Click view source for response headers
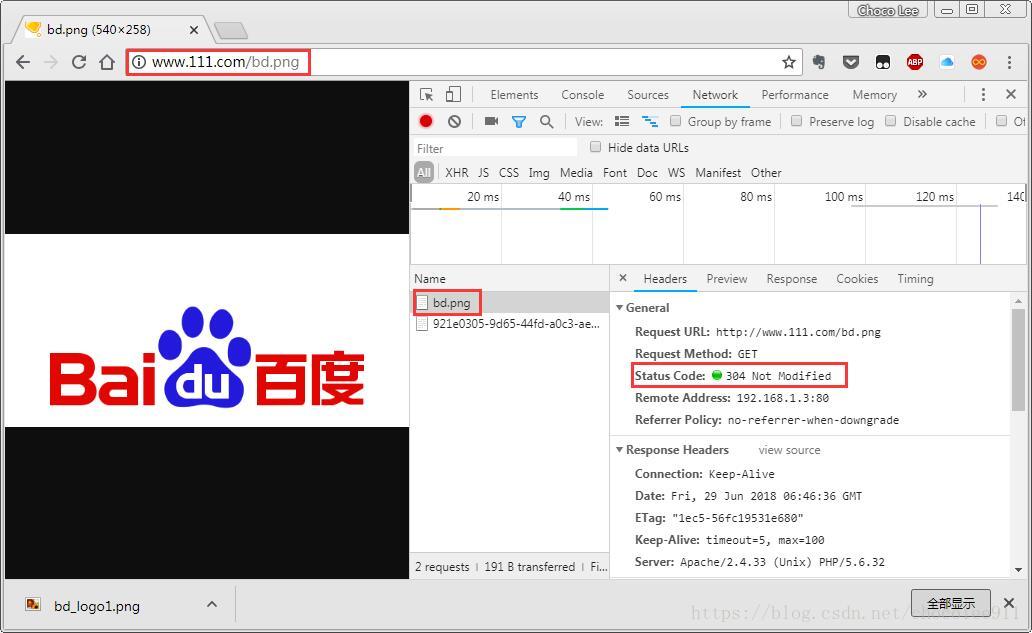The width and height of the screenshot is (1032, 633). pos(789,450)
